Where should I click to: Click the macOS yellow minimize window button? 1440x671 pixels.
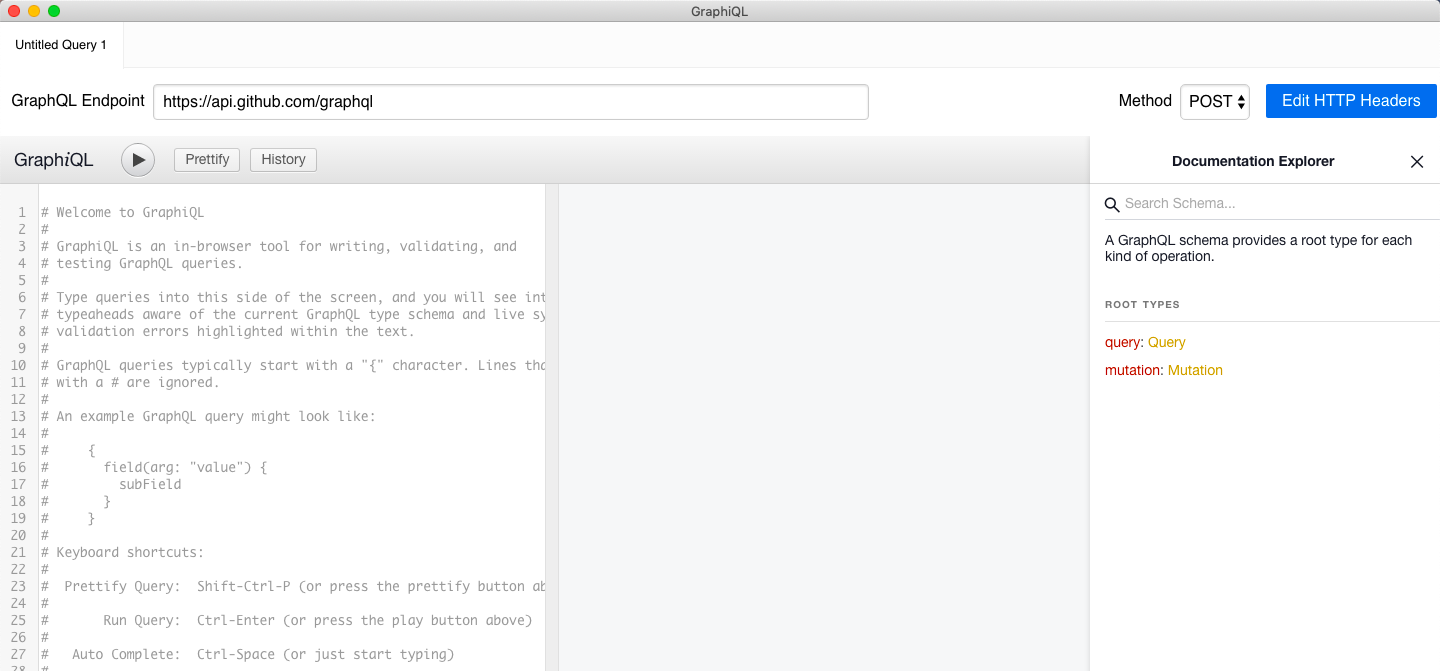[x=34, y=11]
